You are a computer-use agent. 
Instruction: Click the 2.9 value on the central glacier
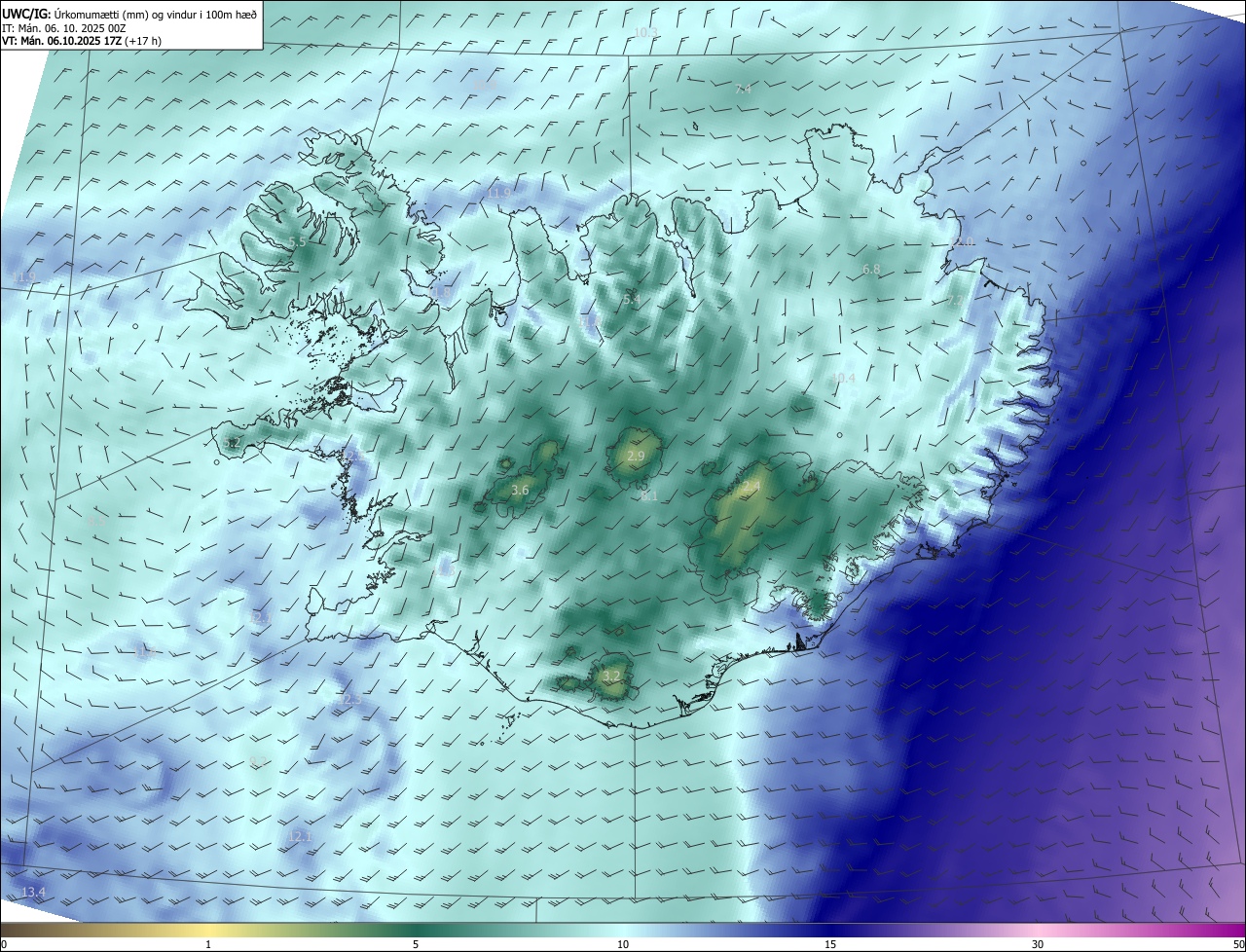(636, 456)
